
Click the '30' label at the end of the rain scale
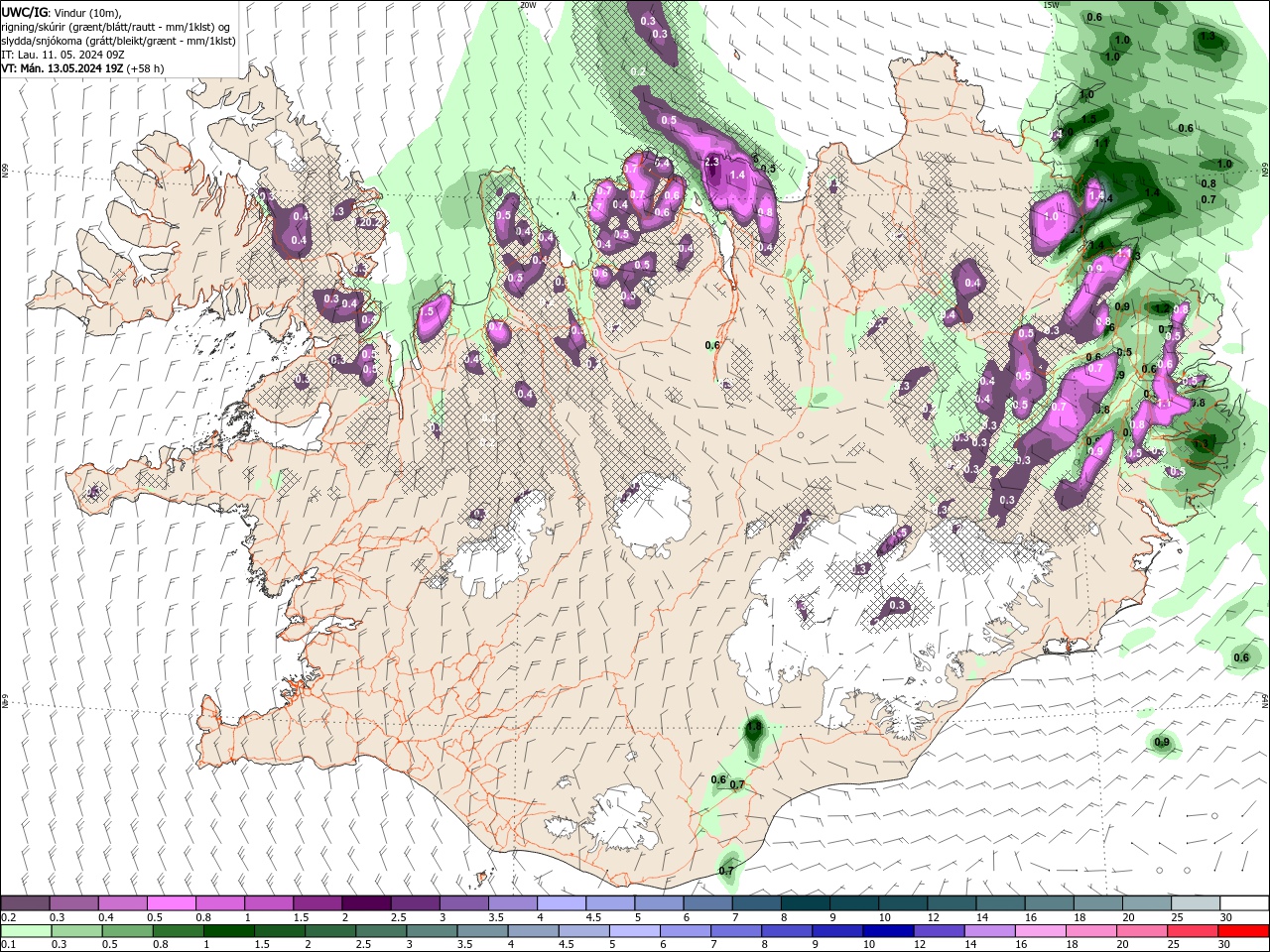coord(1222,945)
